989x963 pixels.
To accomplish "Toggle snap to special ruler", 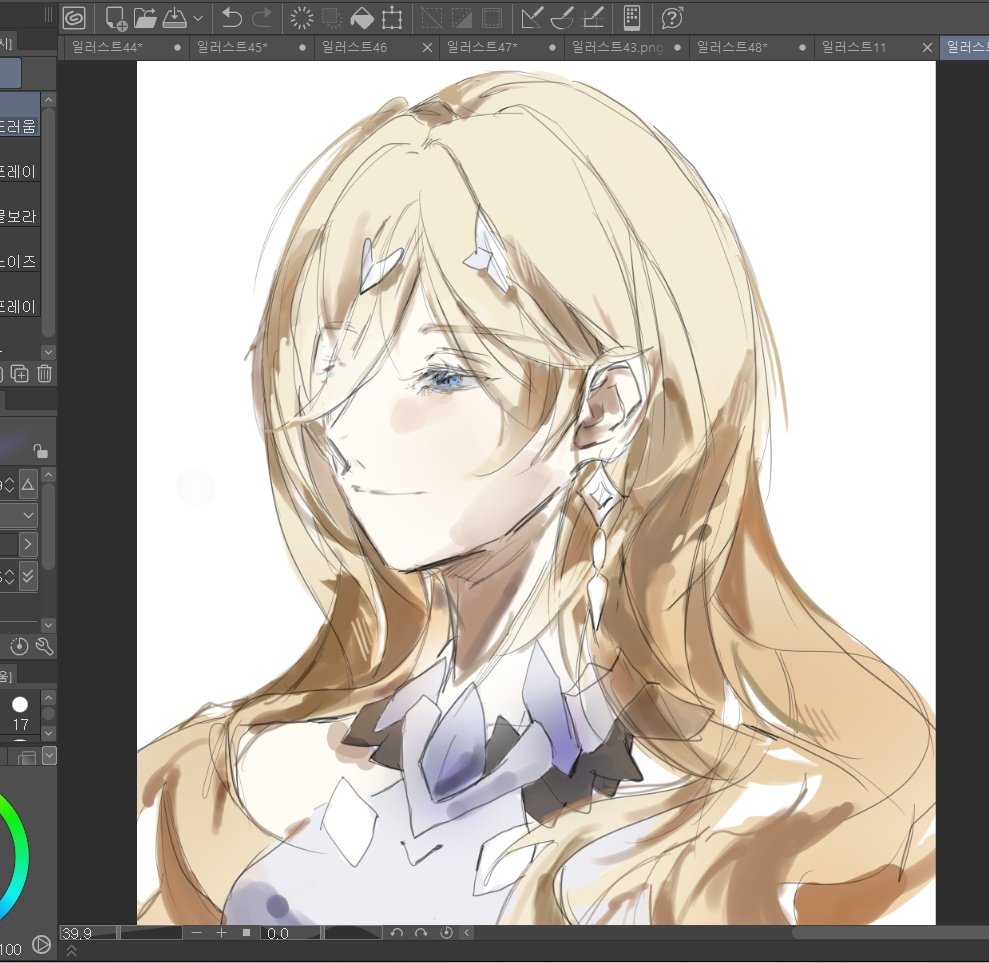I will [x=562, y=18].
